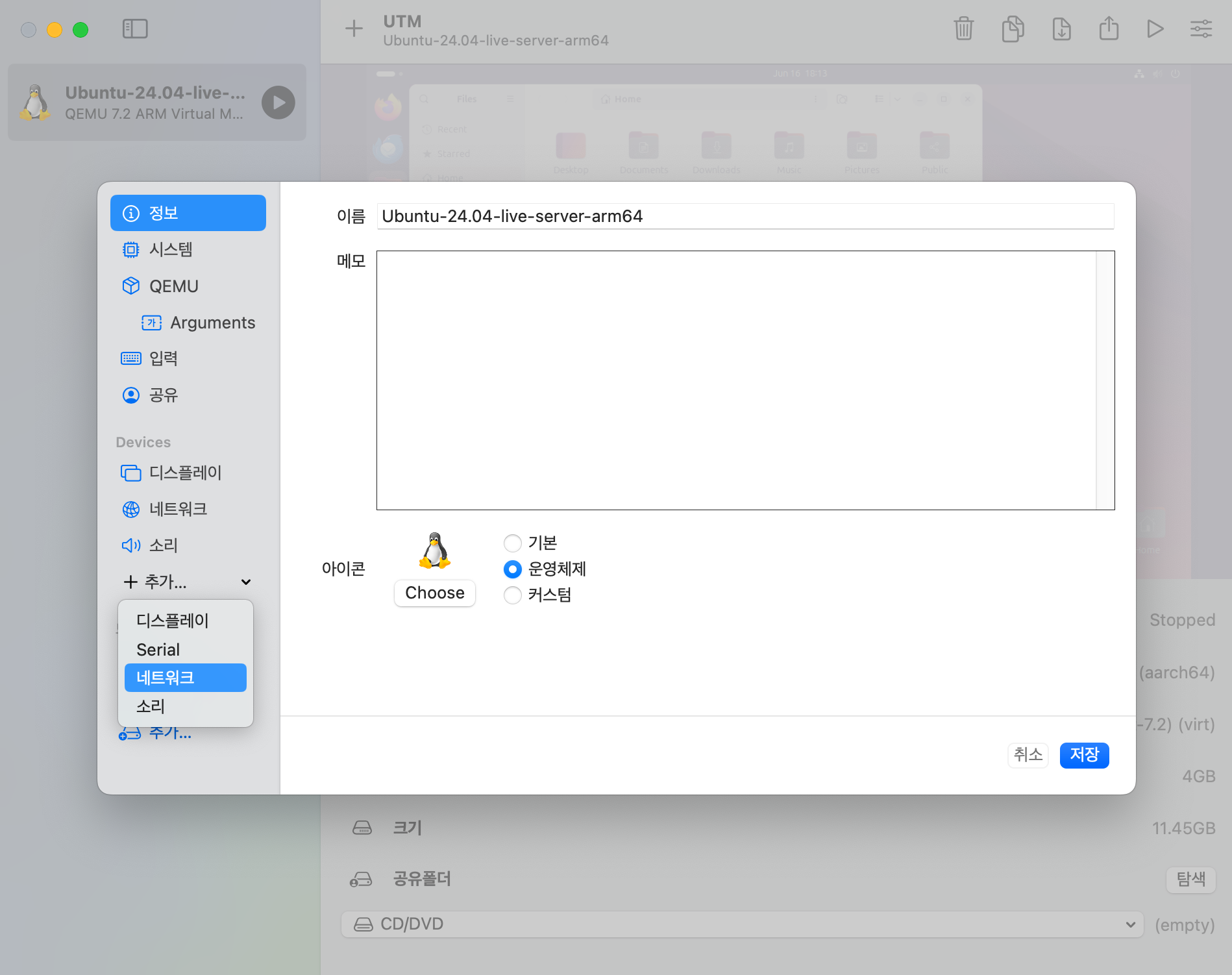The width and height of the screenshot is (1232, 975).
Task: Select Ubuntu-24.04-live VM entry in sidebar list
Action: tap(157, 103)
